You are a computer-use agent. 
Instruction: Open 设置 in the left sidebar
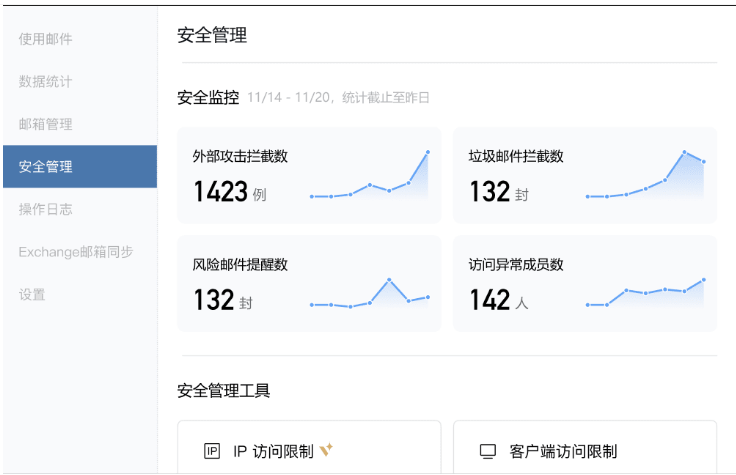[x=32, y=294]
